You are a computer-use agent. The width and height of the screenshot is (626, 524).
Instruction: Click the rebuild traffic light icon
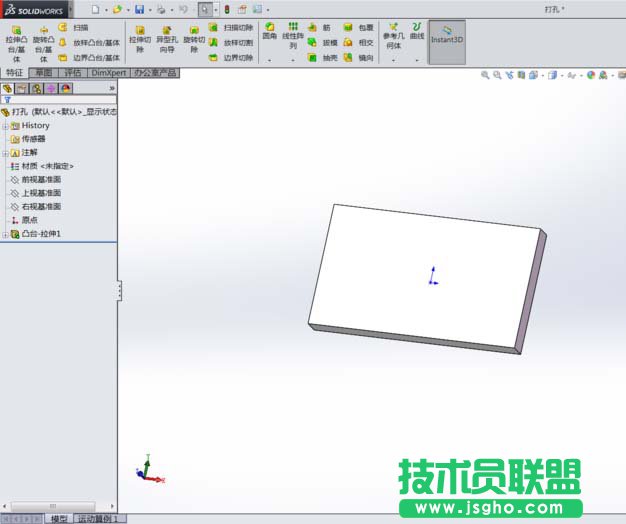coord(227,10)
